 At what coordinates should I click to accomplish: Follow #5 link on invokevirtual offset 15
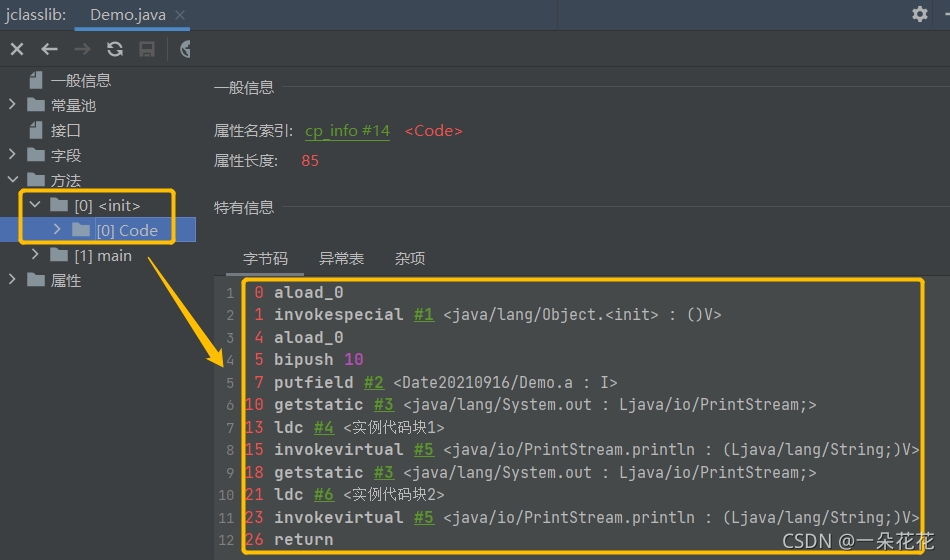424,450
